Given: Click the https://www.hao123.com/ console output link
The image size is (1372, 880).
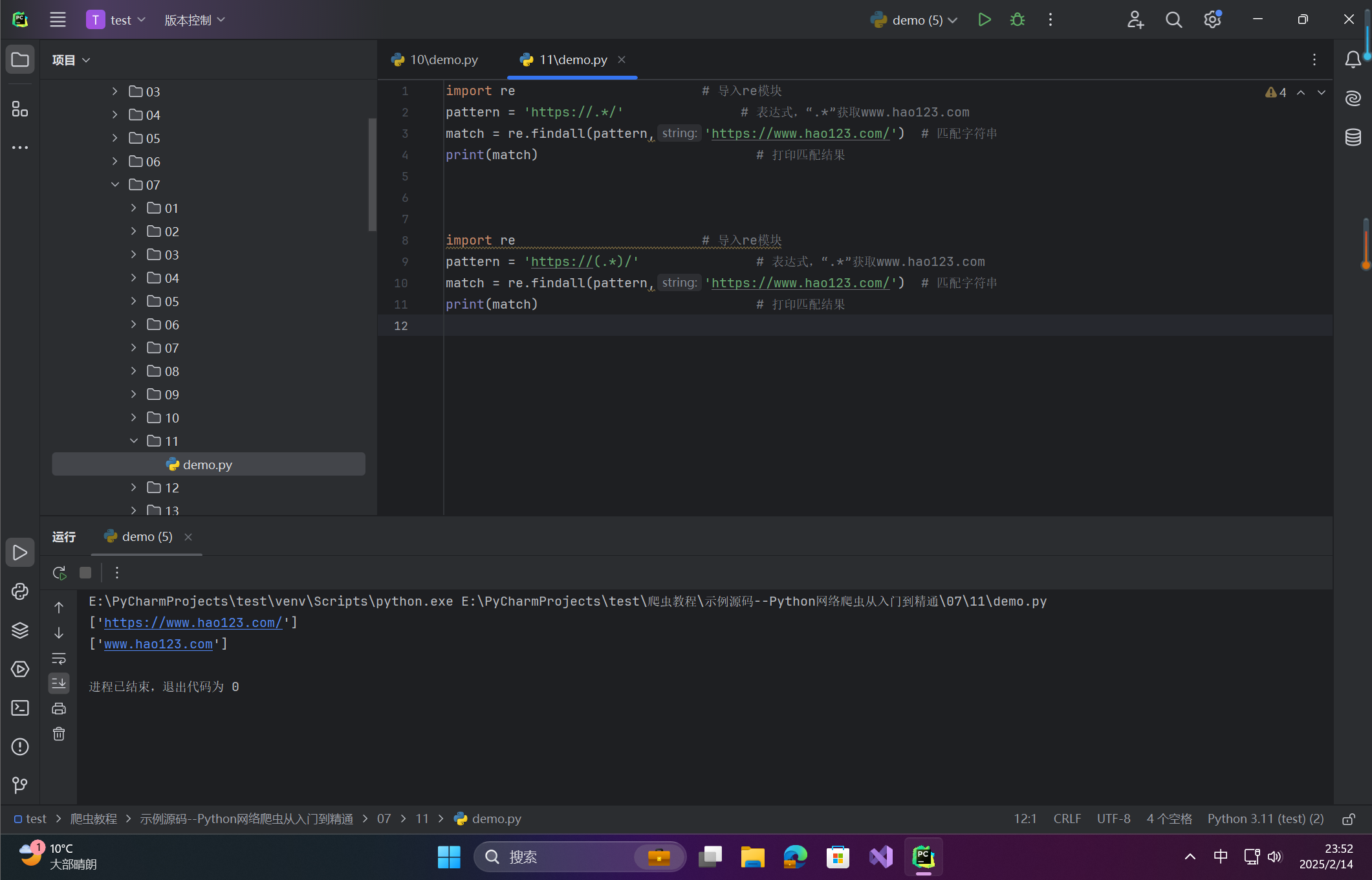Looking at the screenshot, I should [x=193, y=622].
